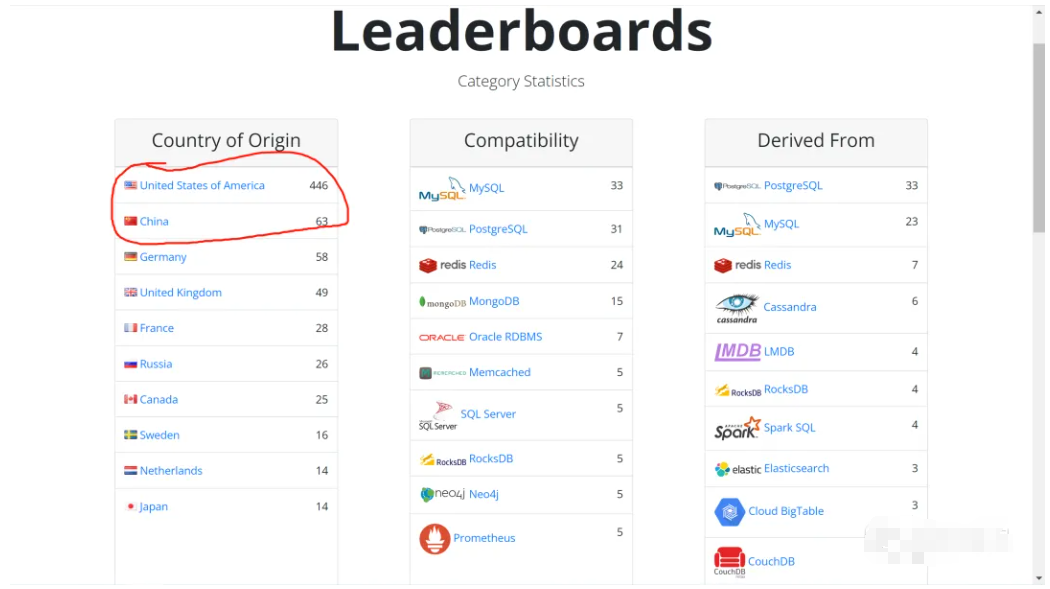Open the Japan country link
Image resolution: width=1050 pixels, height=589 pixels.
pyautogui.click(x=153, y=507)
